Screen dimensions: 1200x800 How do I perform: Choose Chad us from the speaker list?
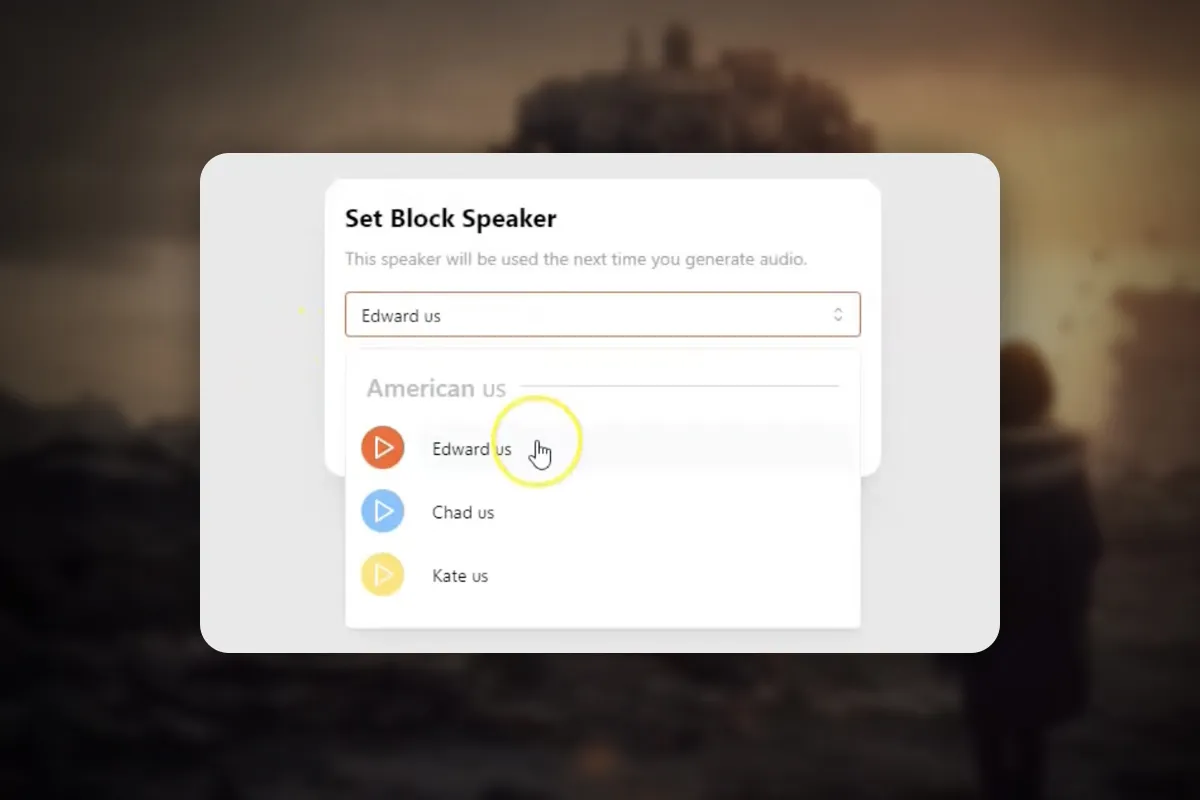pos(603,512)
